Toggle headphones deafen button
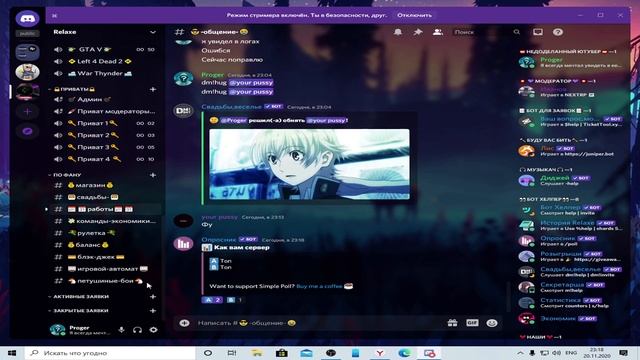 pos(137,330)
